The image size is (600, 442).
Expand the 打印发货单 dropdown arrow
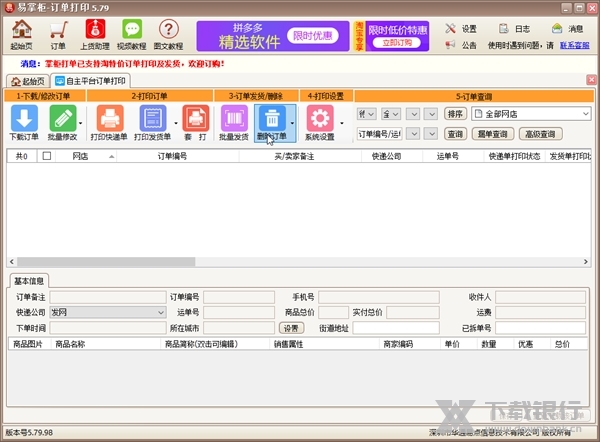click(x=176, y=123)
